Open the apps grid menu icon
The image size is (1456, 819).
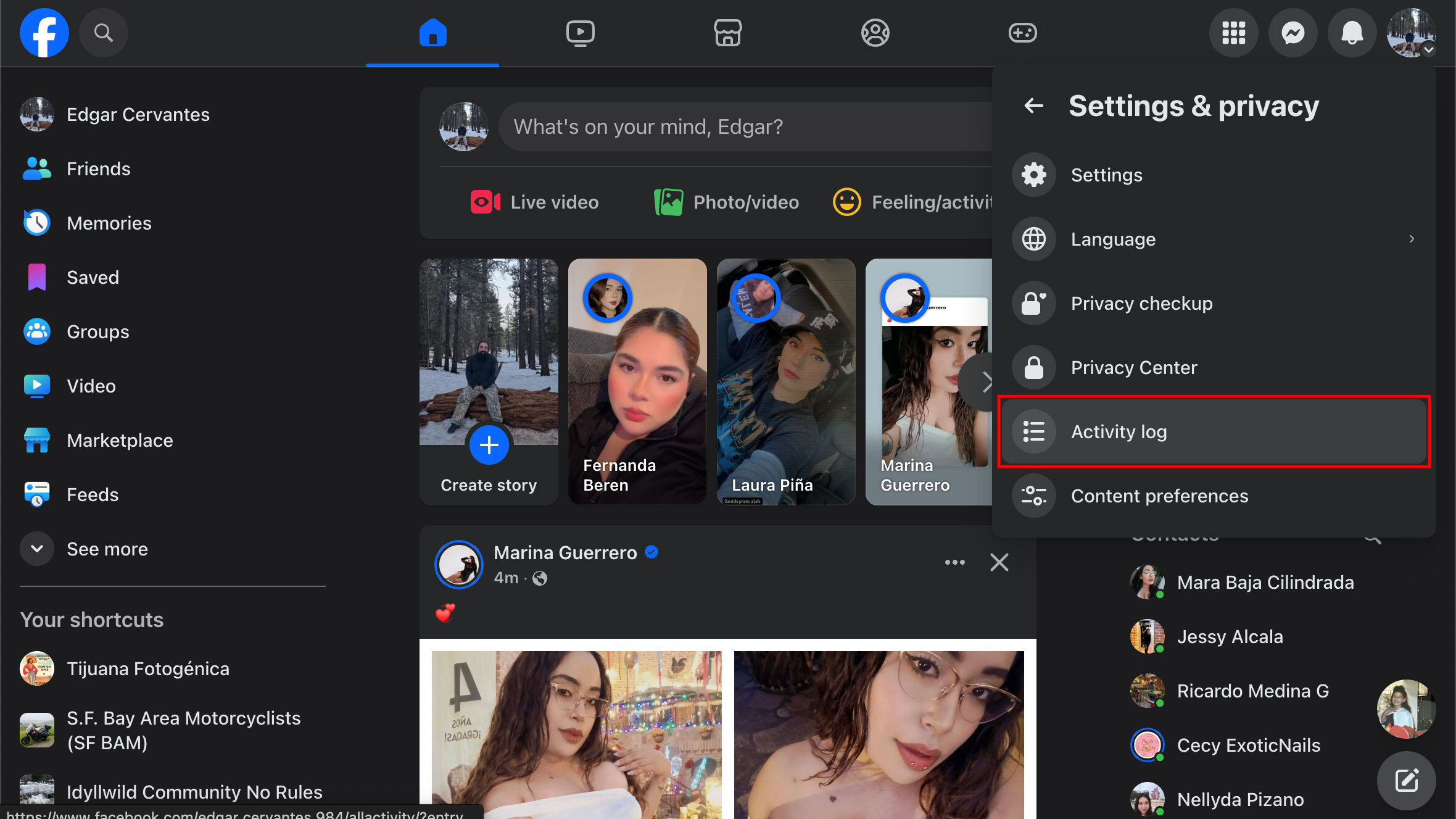point(1233,33)
